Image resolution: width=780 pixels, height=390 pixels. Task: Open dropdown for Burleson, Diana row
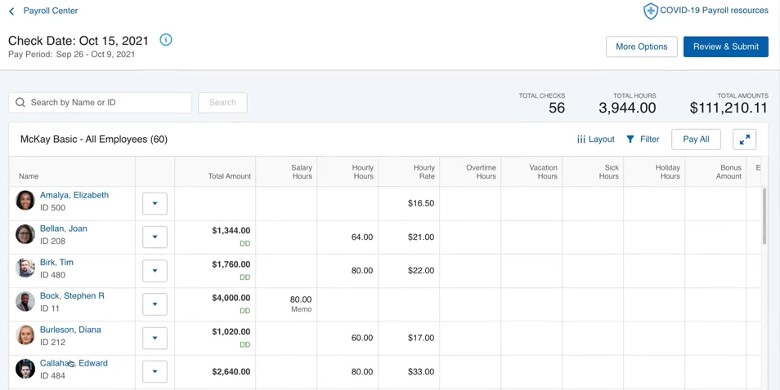155,338
